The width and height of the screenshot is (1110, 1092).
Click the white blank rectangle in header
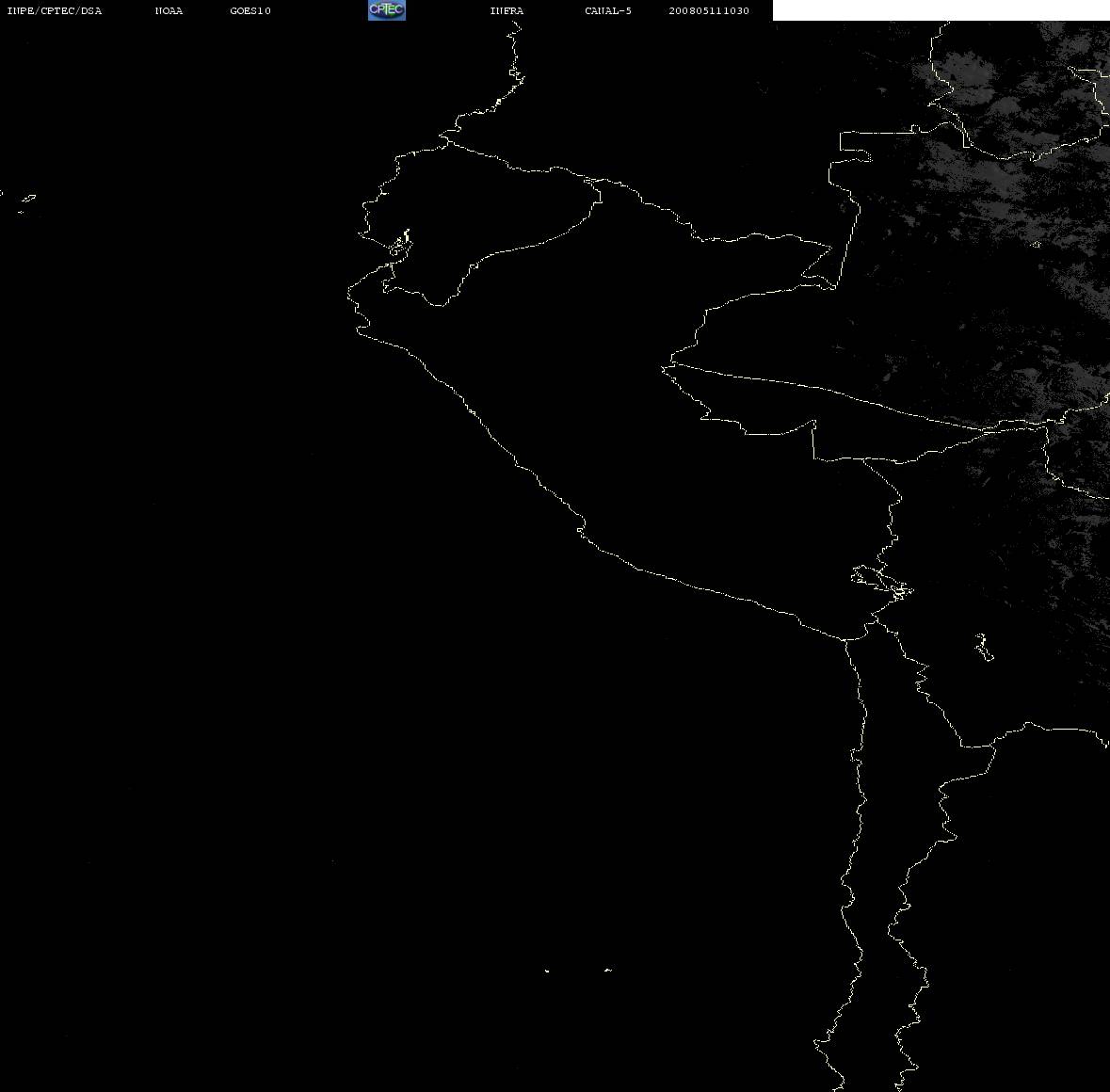click(x=941, y=10)
